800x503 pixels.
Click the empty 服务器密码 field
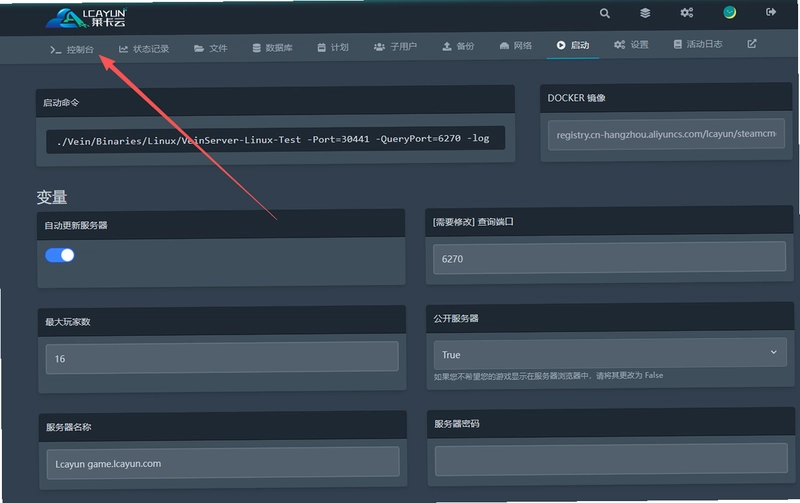coord(611,459)
